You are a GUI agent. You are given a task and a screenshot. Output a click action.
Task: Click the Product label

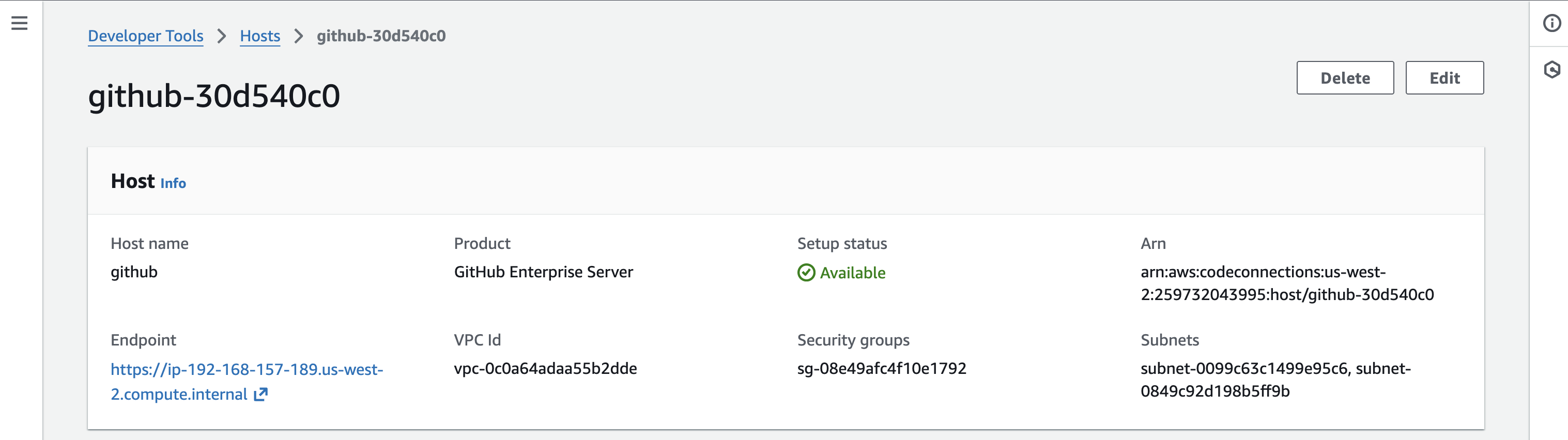tap(482, 243)
